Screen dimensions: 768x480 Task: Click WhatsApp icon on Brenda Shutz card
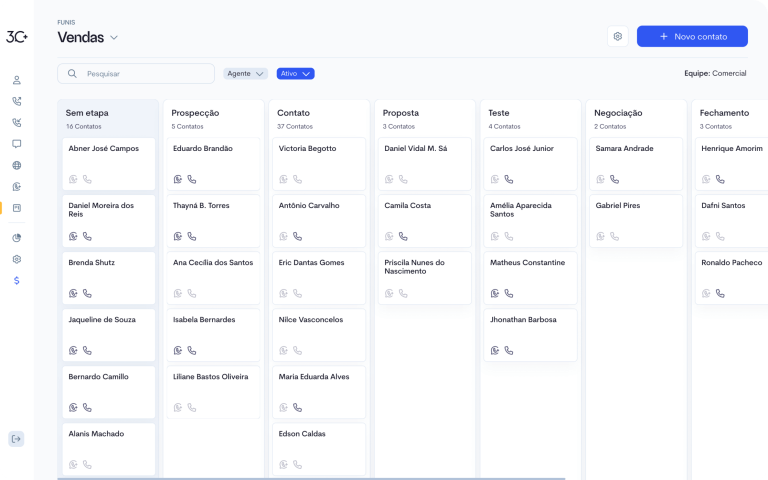coord(73,293)
